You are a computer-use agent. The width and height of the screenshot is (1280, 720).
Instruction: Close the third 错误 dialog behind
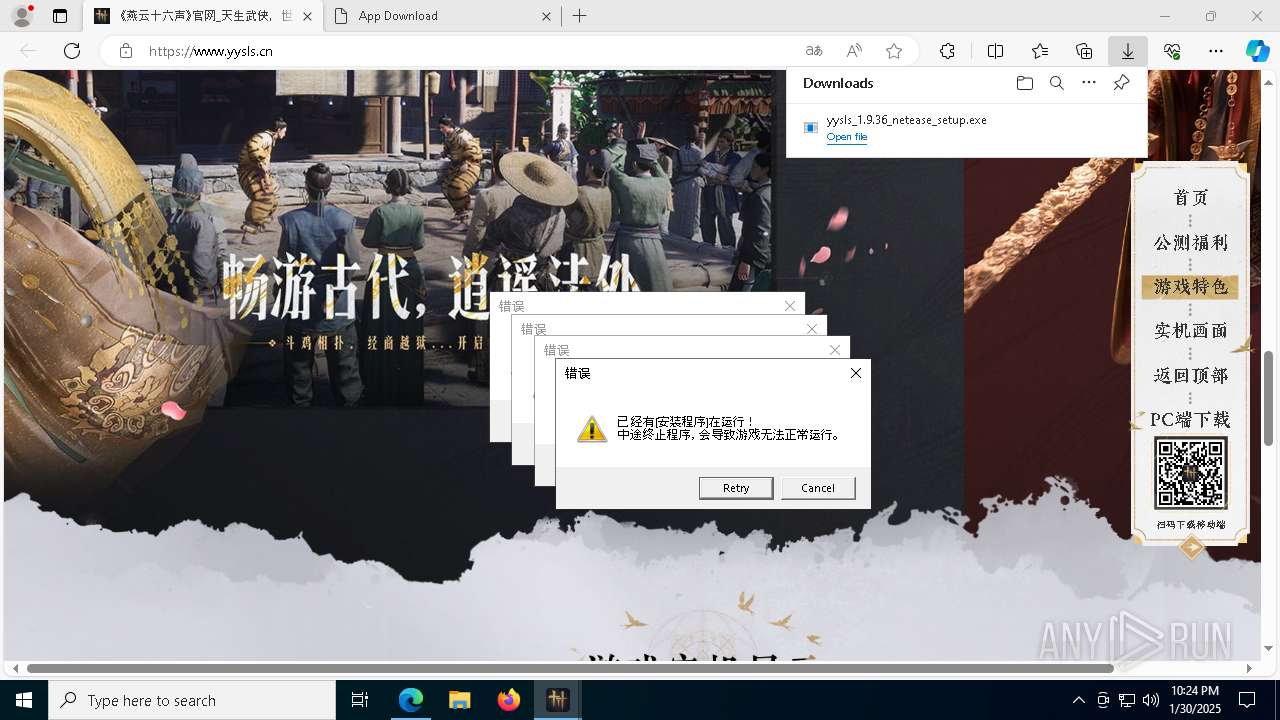click(811, 328)
